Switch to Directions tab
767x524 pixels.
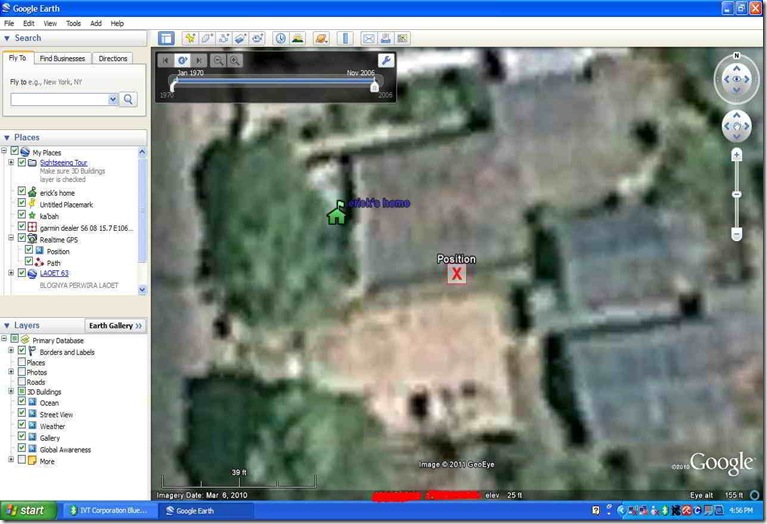click(x=113, y=58)
